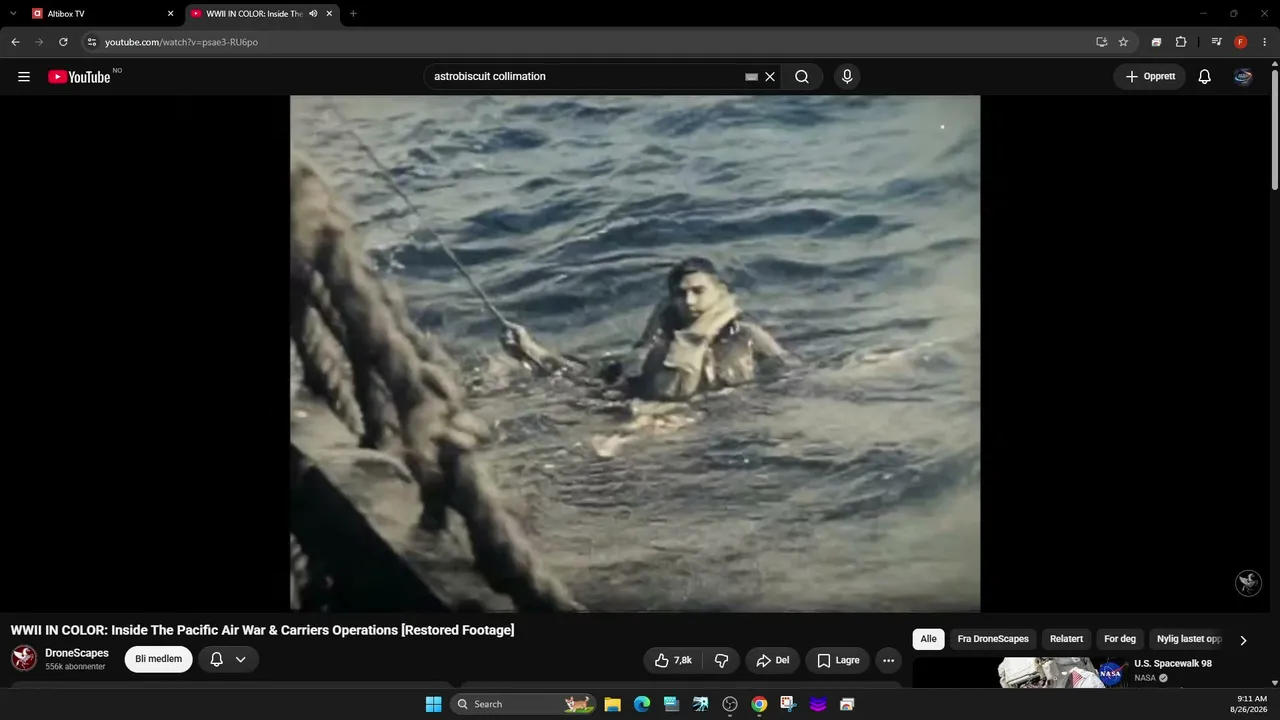Open the Chrome profile F avatar

(1241, 42)
